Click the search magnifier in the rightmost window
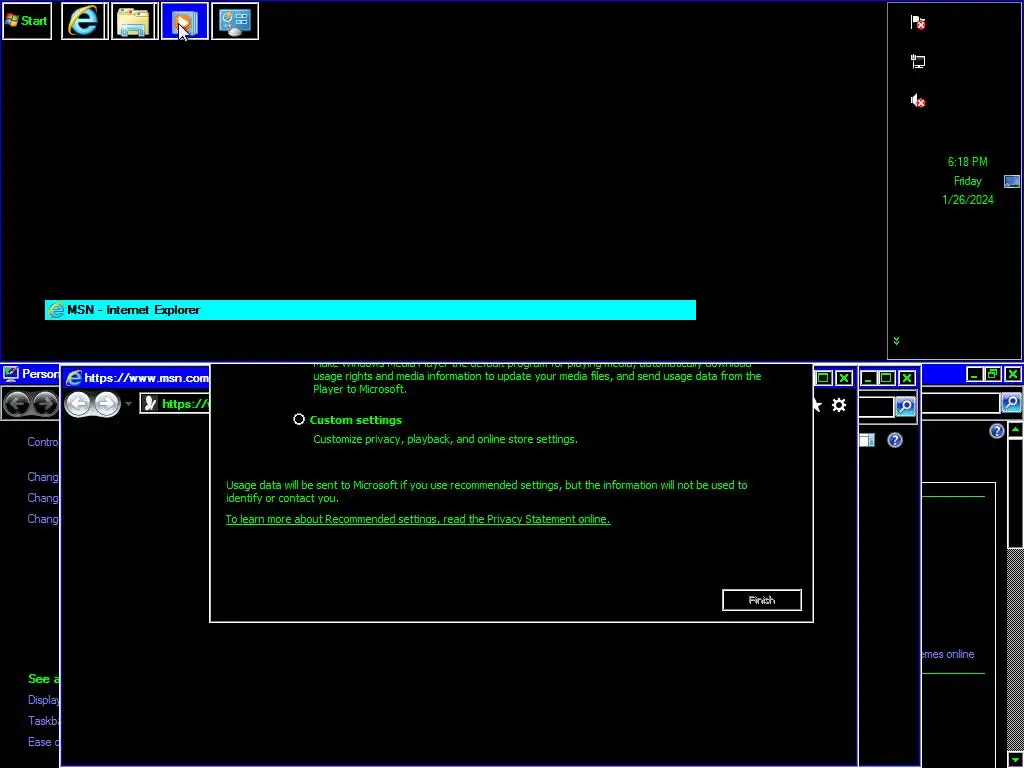 tap(1011, 403)
